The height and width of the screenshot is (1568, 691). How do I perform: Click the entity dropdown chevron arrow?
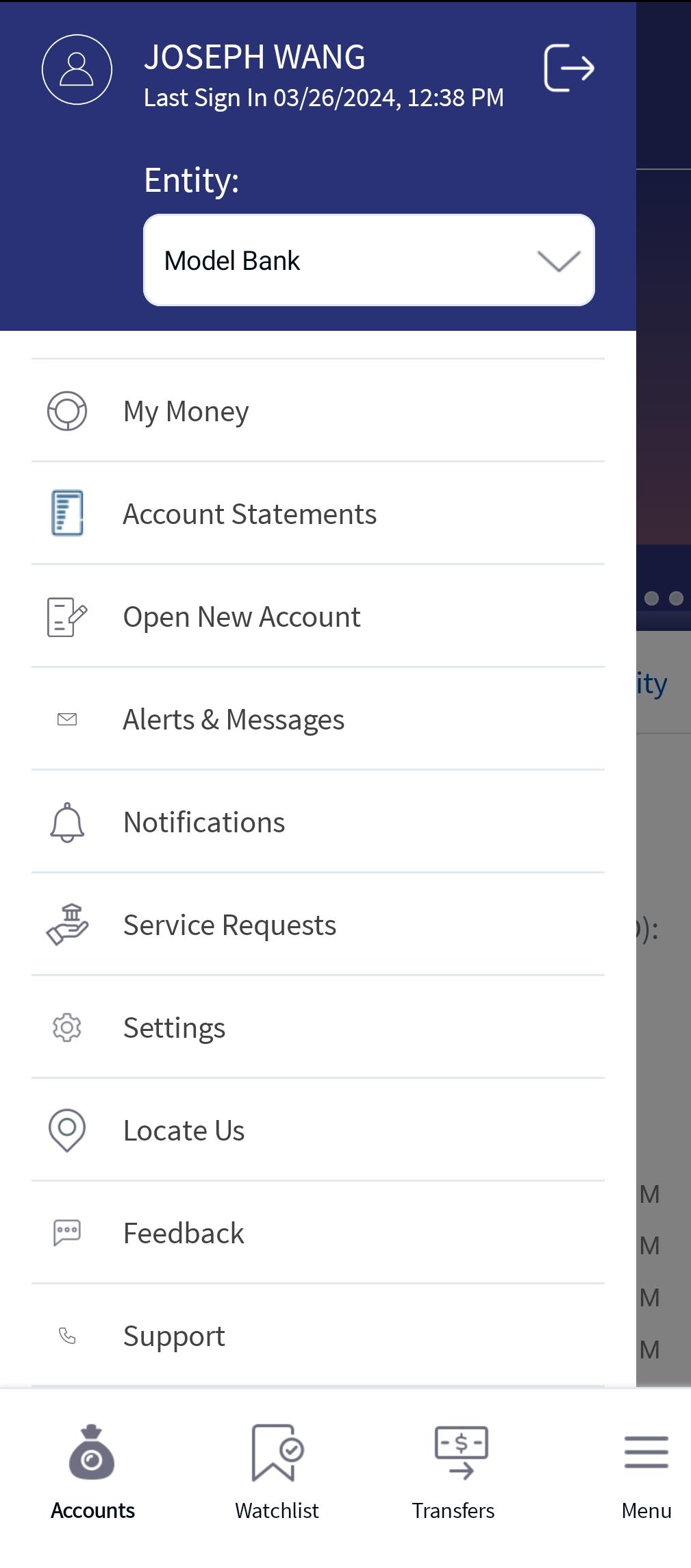[559, 261]
